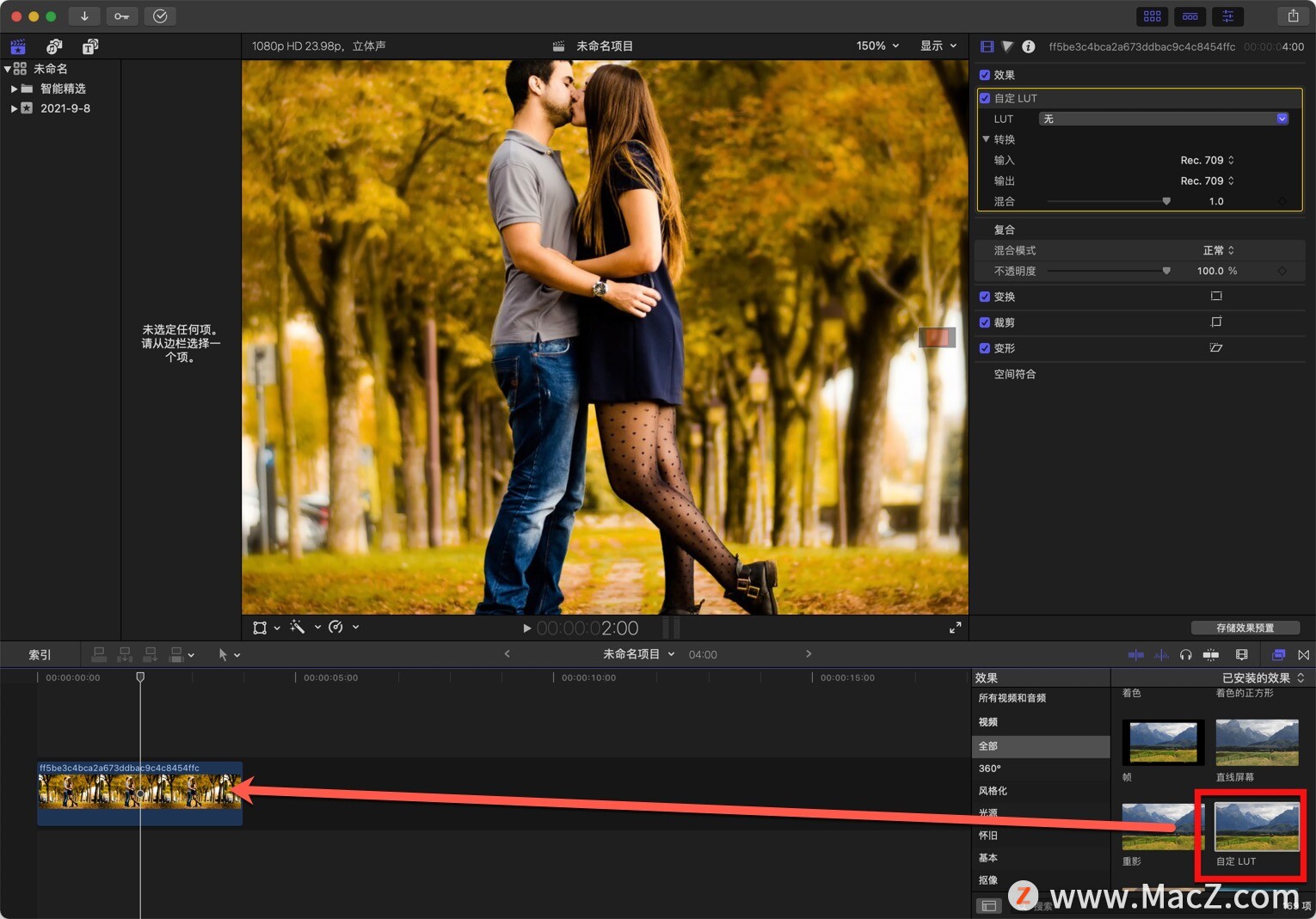1316x919 pixels.
Task: Show the libraries sidebar clapperboard icon
Action: click(18, 46)
